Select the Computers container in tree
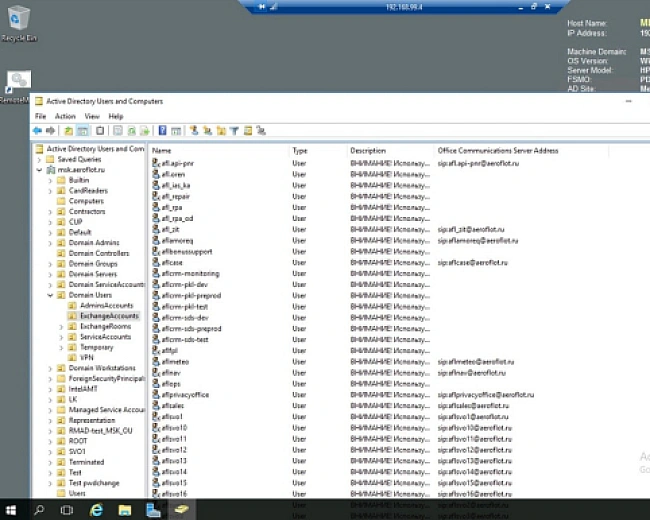Screen dimensions: 650x520 tap(86, 201)
